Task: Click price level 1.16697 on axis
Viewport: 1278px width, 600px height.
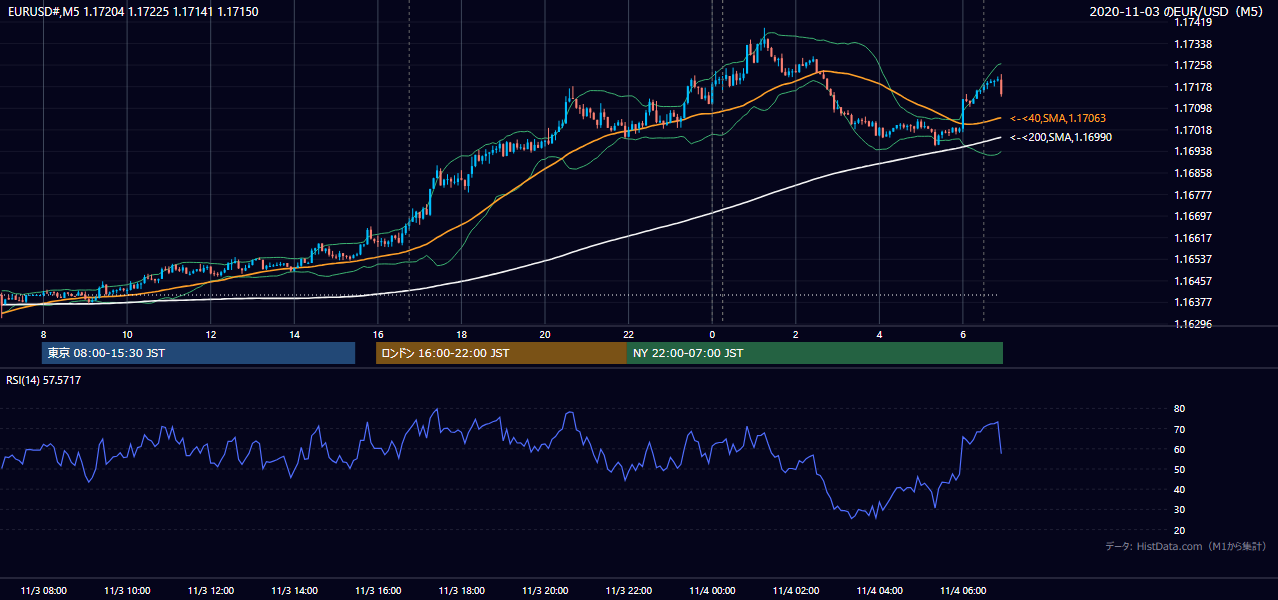Action: (1193, 216)
